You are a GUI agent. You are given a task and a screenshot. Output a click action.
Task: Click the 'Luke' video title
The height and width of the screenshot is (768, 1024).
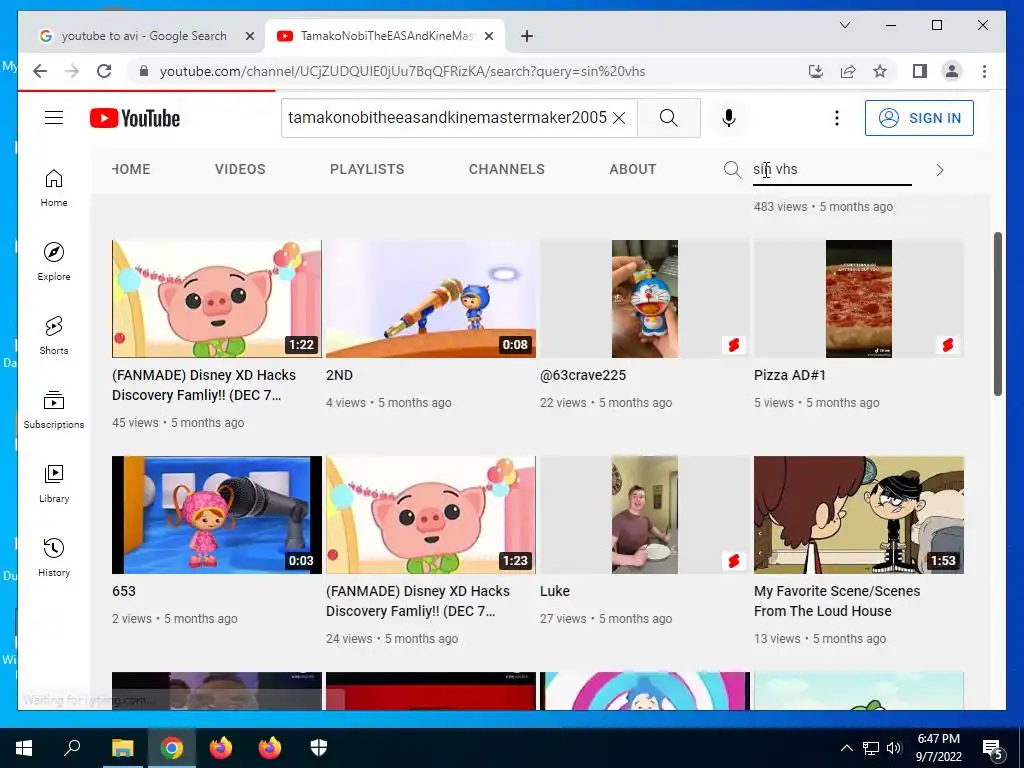click(x=554, y=592)
